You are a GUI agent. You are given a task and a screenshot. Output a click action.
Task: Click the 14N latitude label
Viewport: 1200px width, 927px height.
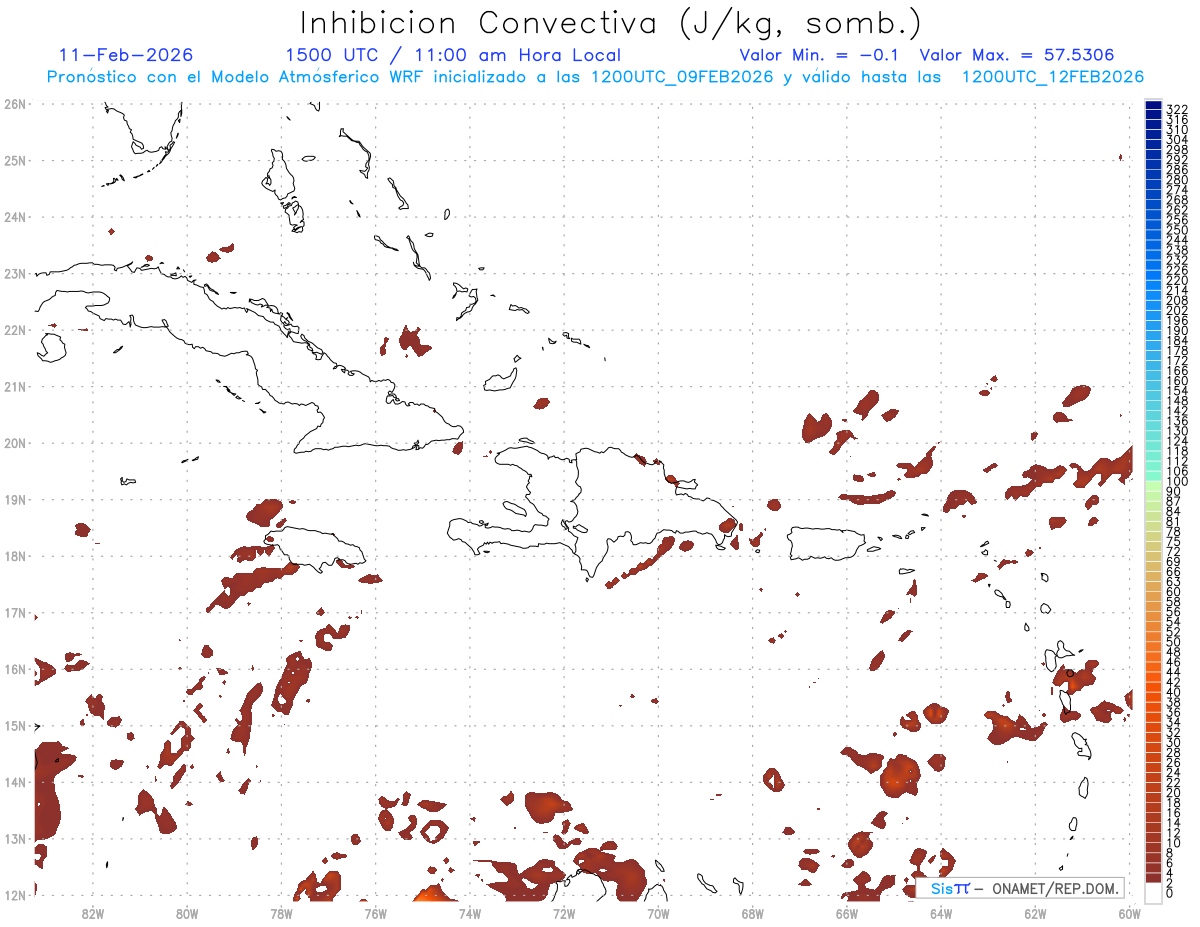click(x=15, y=782)
